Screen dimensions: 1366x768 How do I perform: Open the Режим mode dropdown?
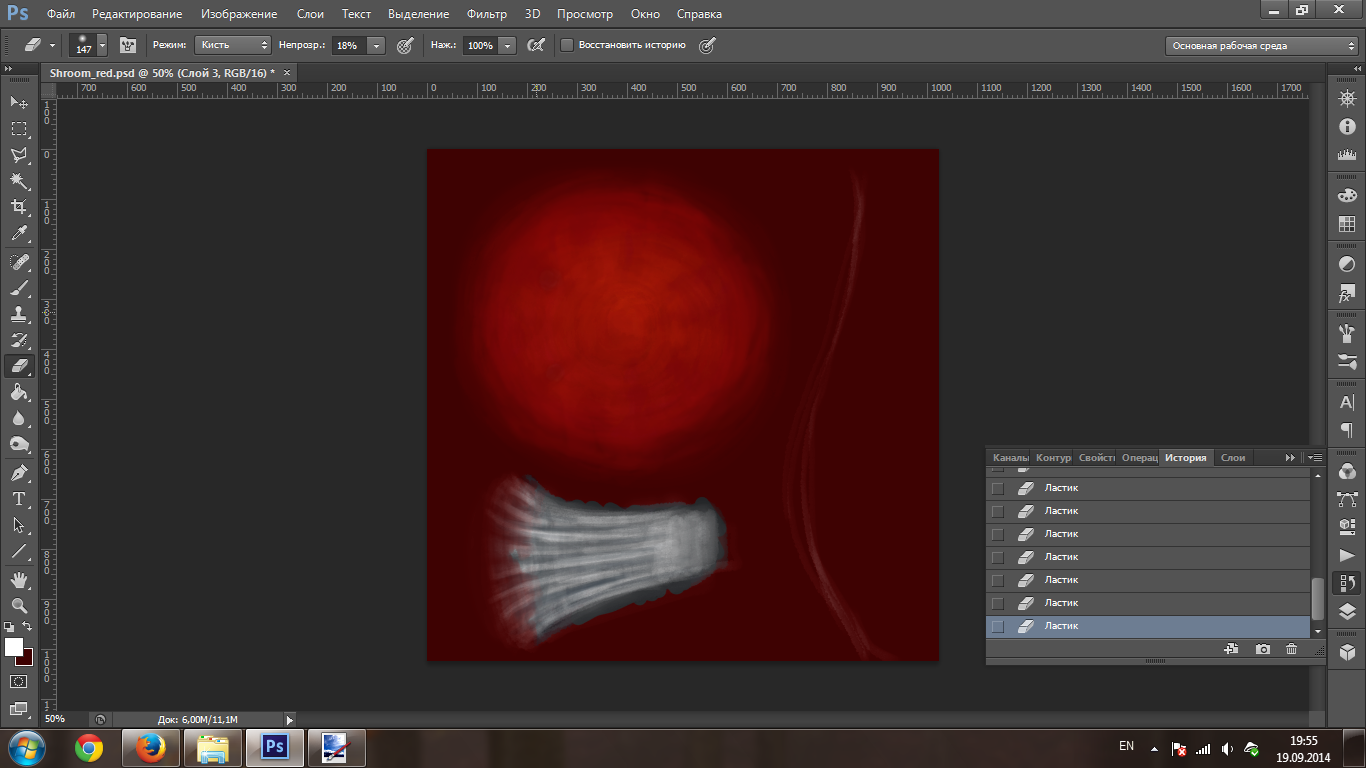[232, 45]
